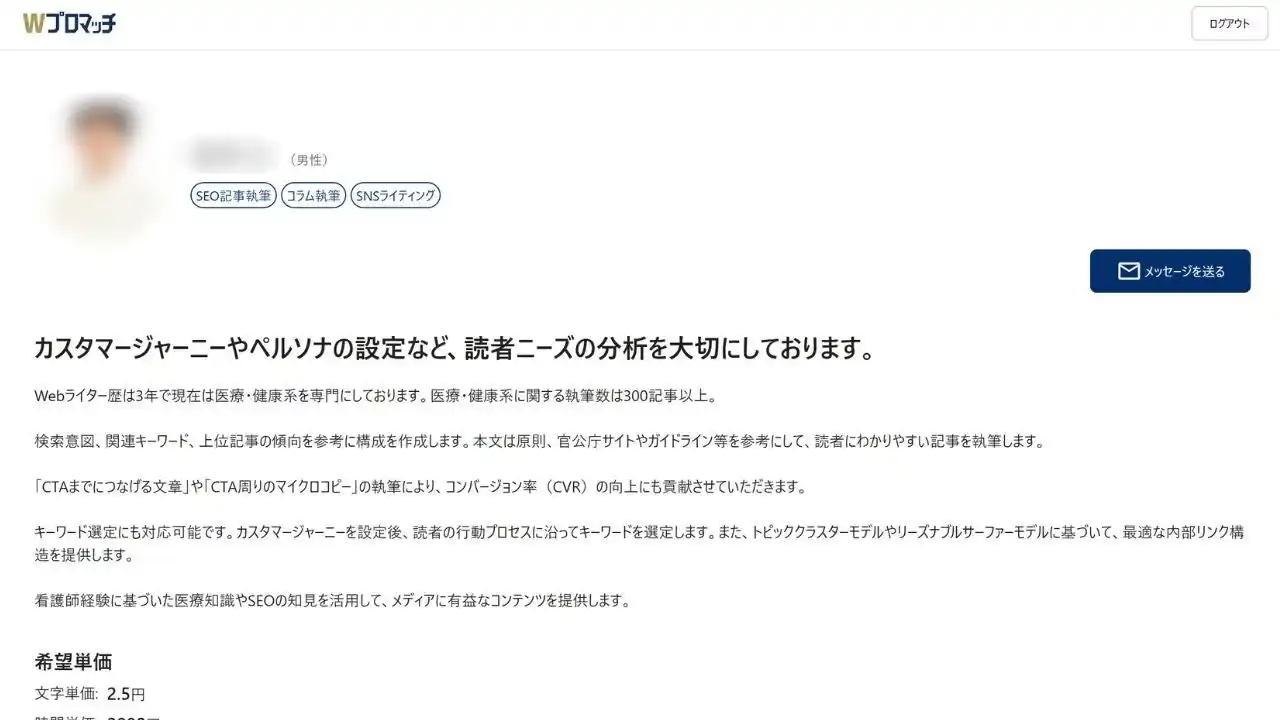This screenshot has height=720, width=1280.
Task: Click the paragraph starting with 看護師経験
Action: point(332,601)
